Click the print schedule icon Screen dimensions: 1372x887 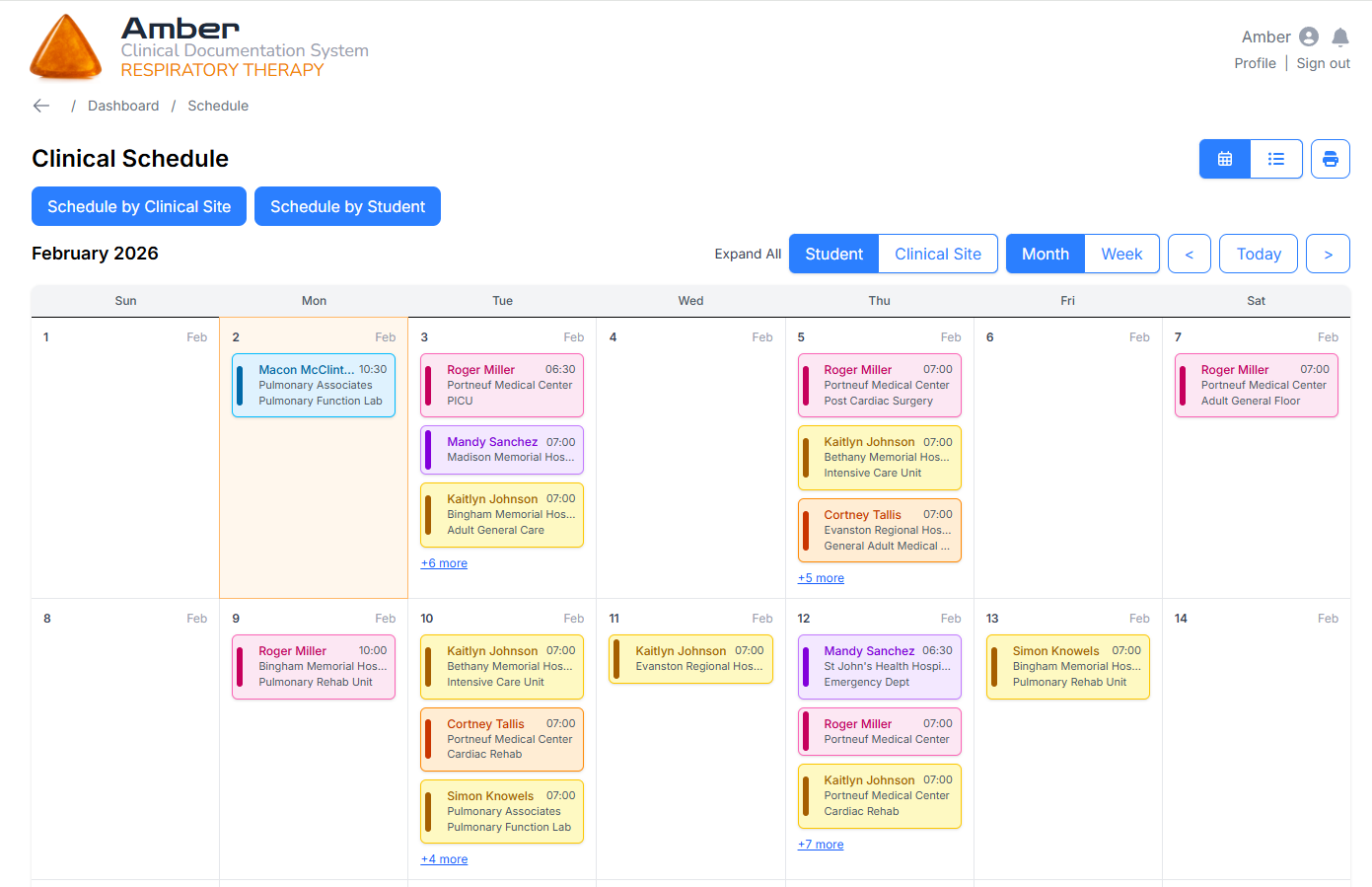1330,159
